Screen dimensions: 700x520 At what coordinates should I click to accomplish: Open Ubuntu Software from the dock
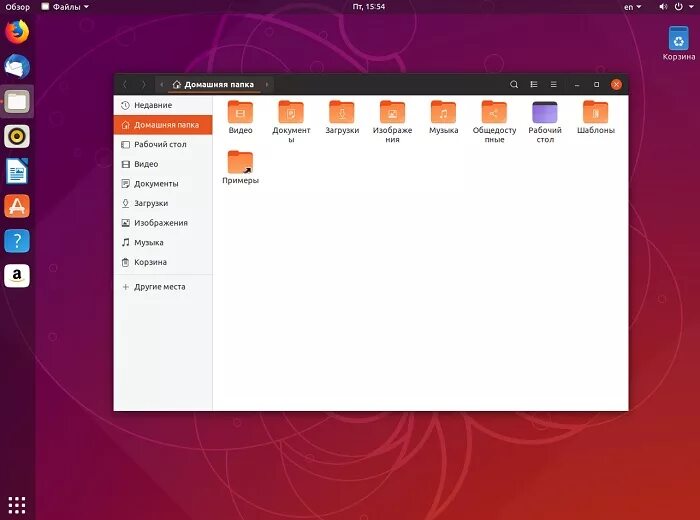17,206
